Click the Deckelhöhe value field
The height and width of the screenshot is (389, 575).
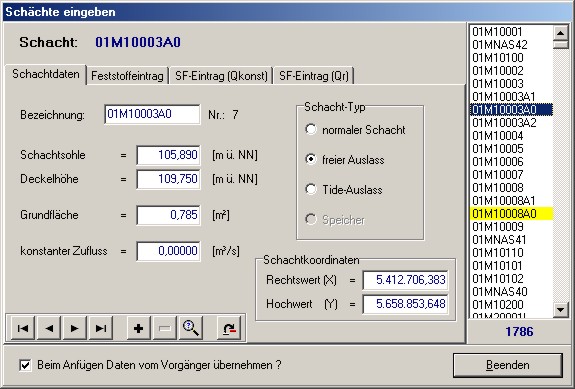[168, 179]
